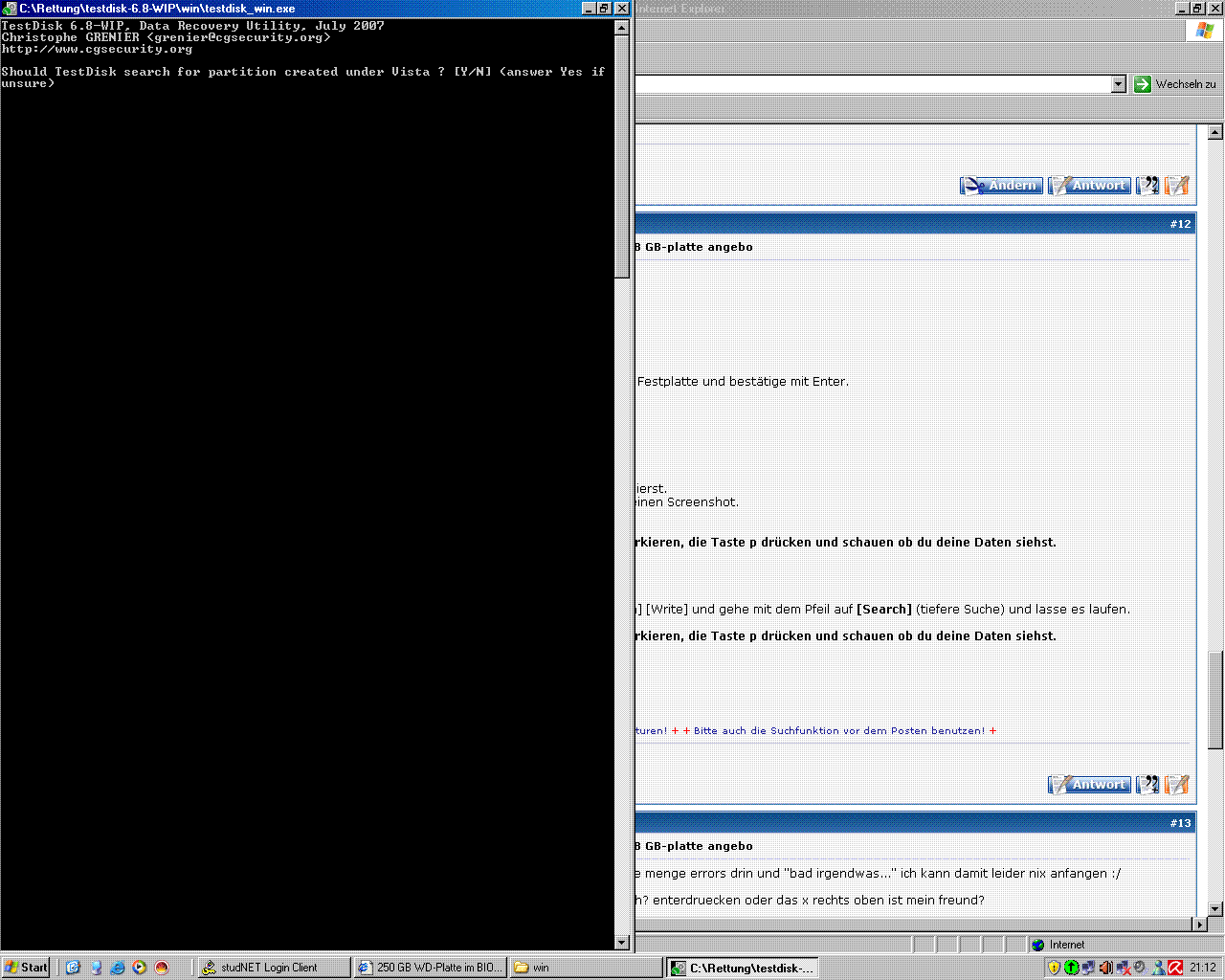Open the Internet Explorer address bar dropdown
The image size is (1225, 980).
[x=1119, y=84]
